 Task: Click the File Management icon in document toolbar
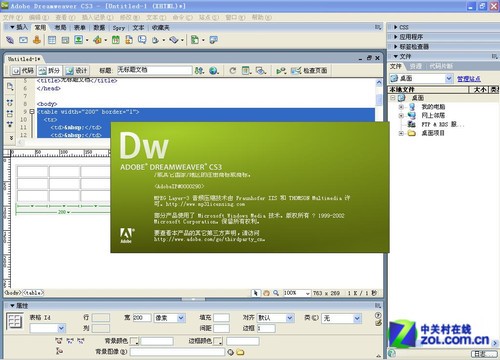199,70
